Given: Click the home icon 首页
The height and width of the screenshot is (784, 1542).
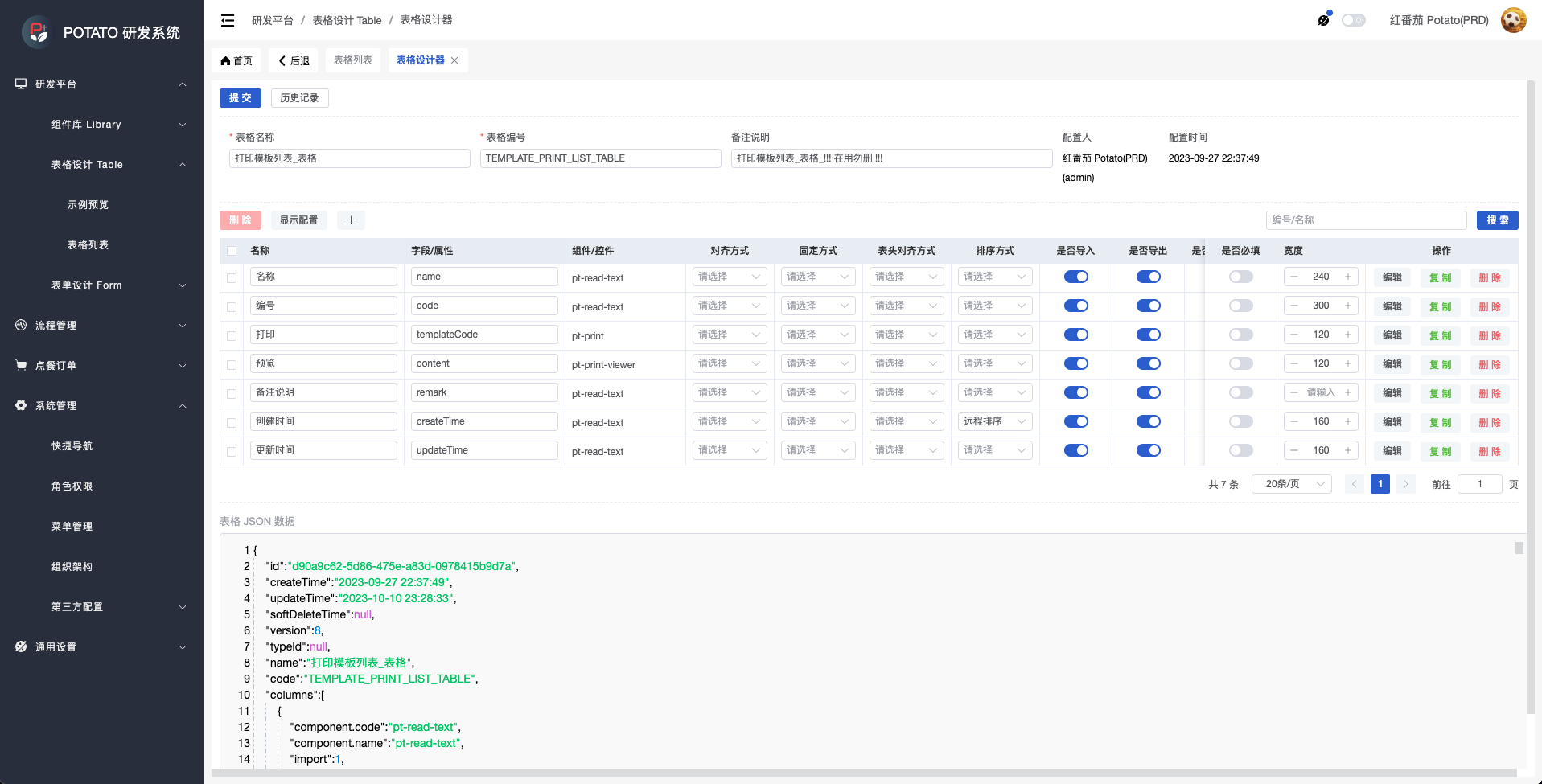Looking at the screenshot, I should click(x=225, y=61).
